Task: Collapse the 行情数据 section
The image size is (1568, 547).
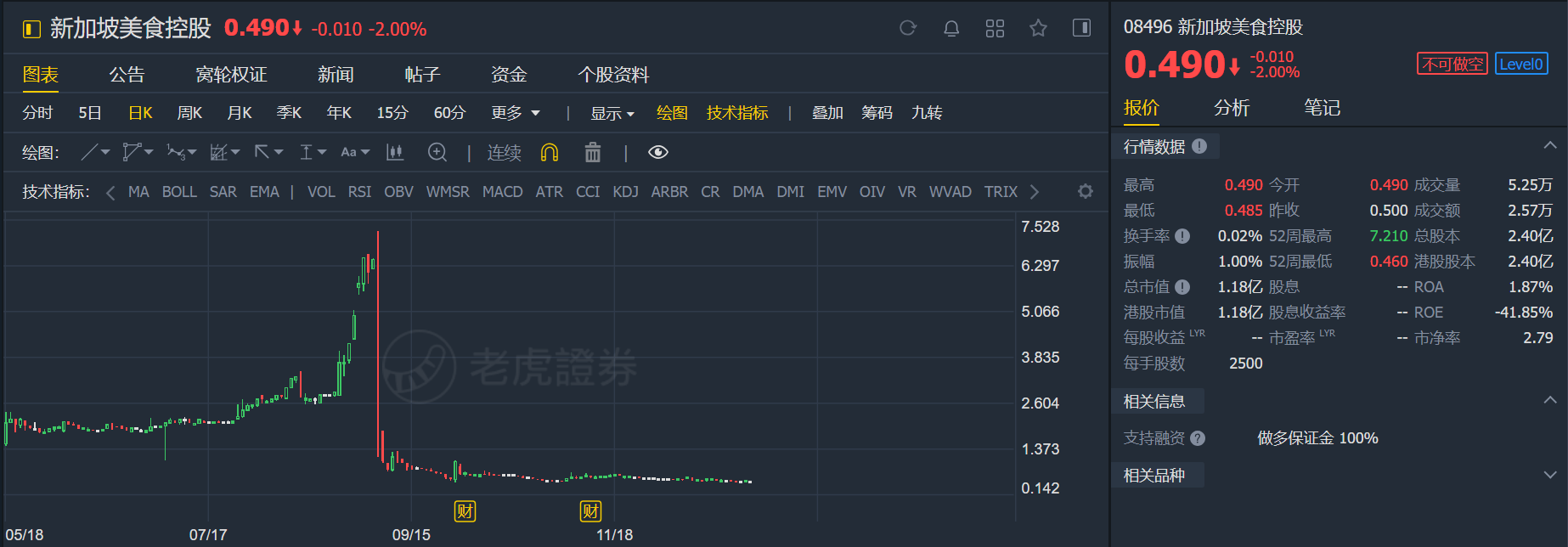Action: coord(1549,146)
